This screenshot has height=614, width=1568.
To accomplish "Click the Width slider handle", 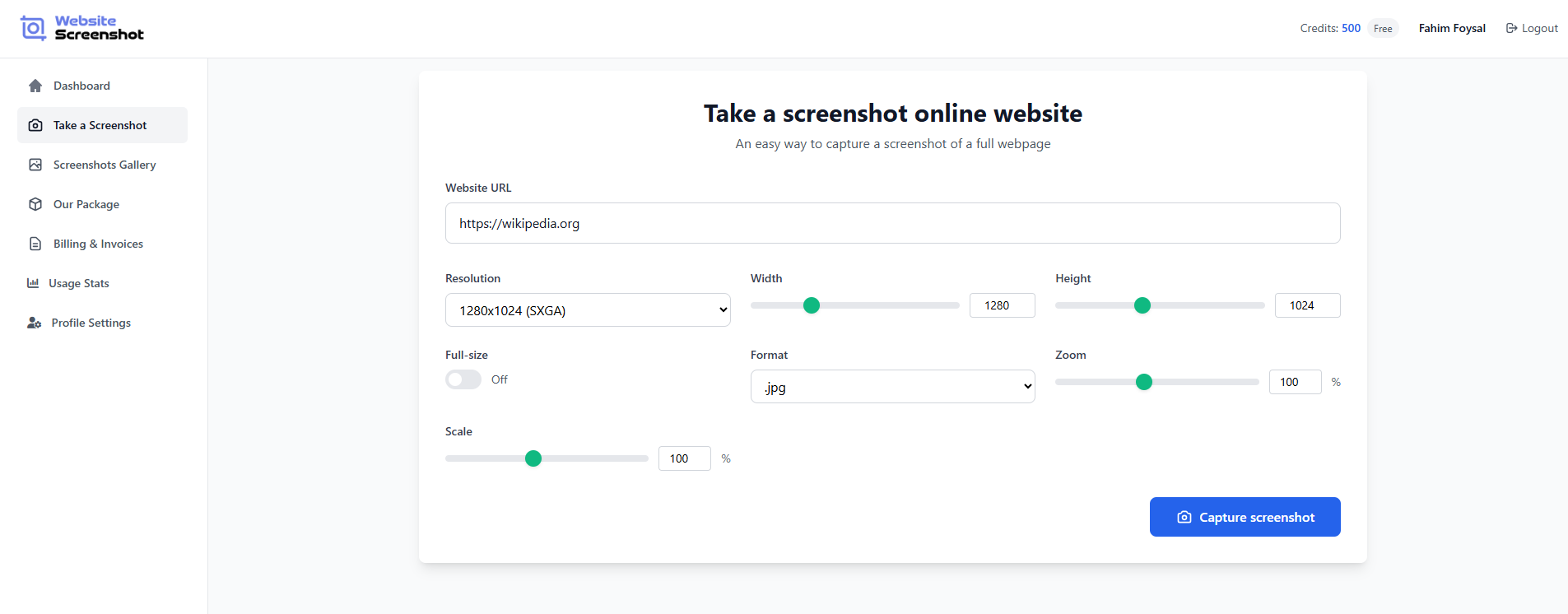I will [812, 305].
